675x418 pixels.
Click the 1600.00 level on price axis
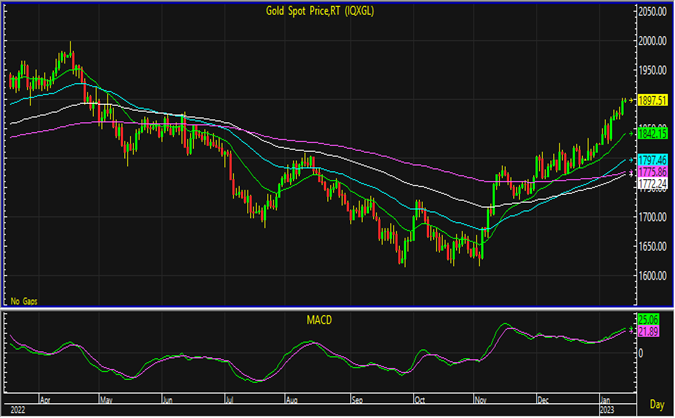653,276
